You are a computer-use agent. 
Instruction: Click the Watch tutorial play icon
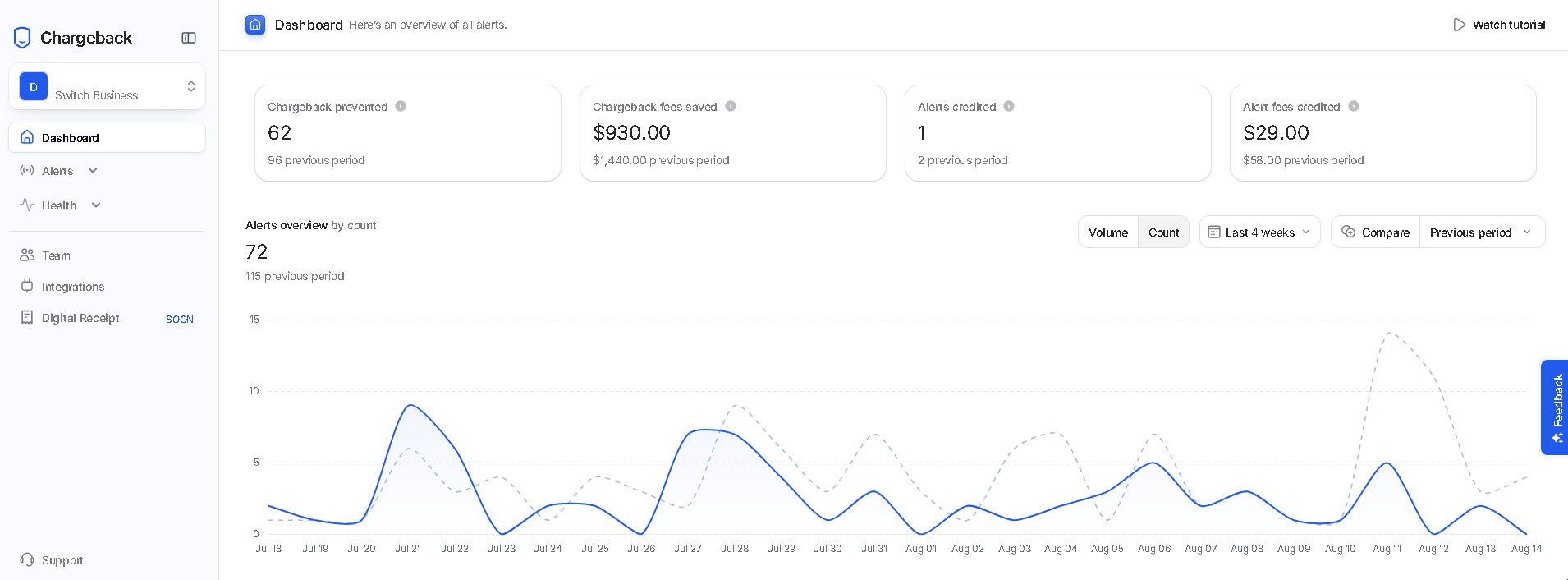pyautogui.click(x=1459, y=25)
